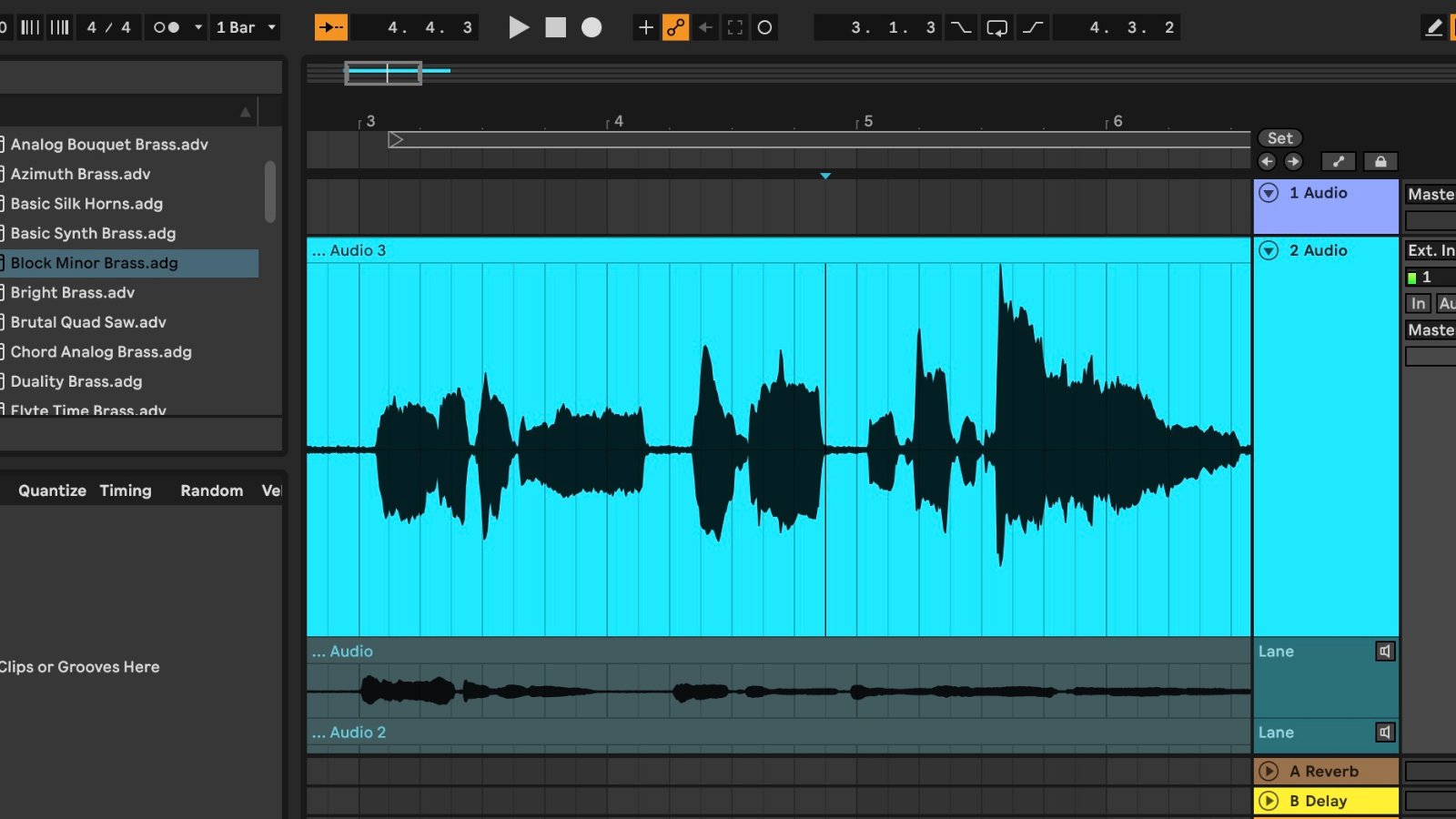Start playback with the Play button
This screenshot has height=819, width=1456.
(519, 27)
